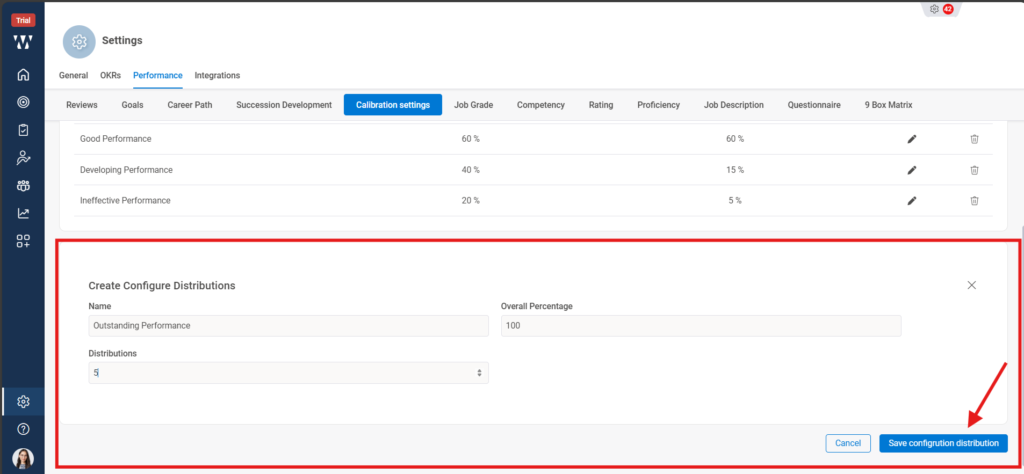
Task: Click the Trial badge
Action: 23,20
